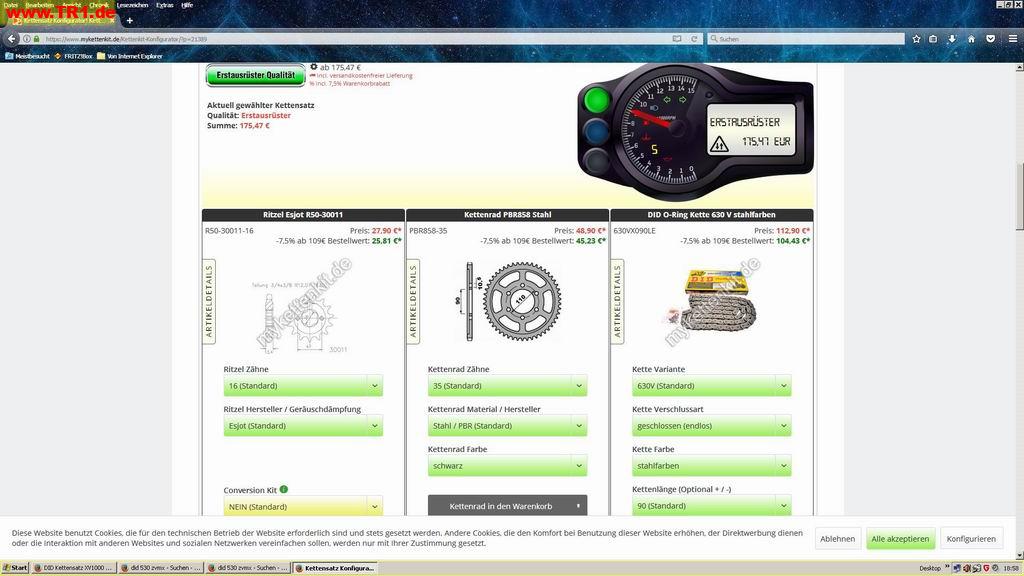Open taskbar window DID Kettensatz XV1000
Screen dimensions: 1024x576
pos(74,568)
